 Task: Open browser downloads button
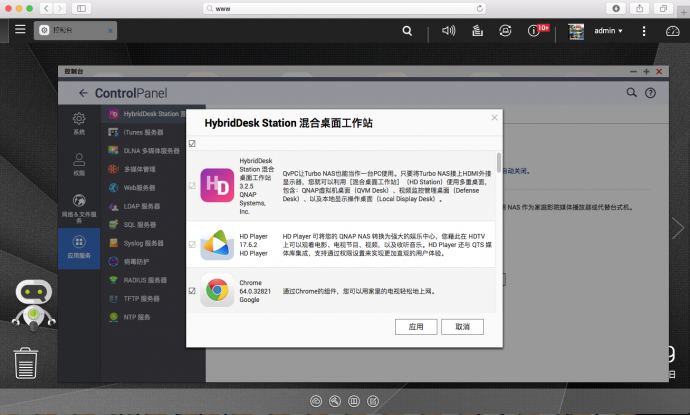click(x=616, y=8)
